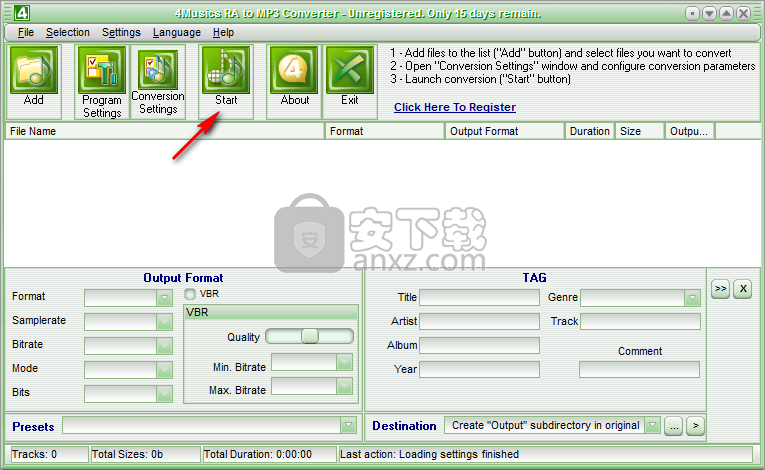This screenshot has height=470, width=765.
Task: Open the About toolbar icon
Action: [294, 70]
